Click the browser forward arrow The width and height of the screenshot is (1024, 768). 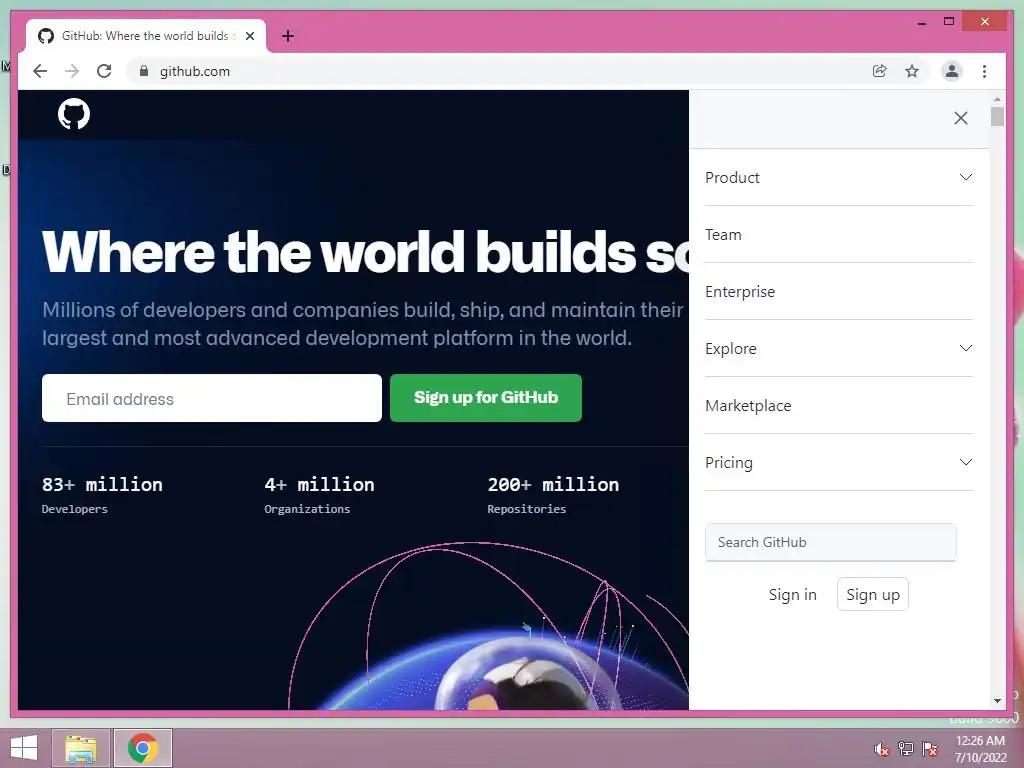pyautogui.click(x=72, y=71)
